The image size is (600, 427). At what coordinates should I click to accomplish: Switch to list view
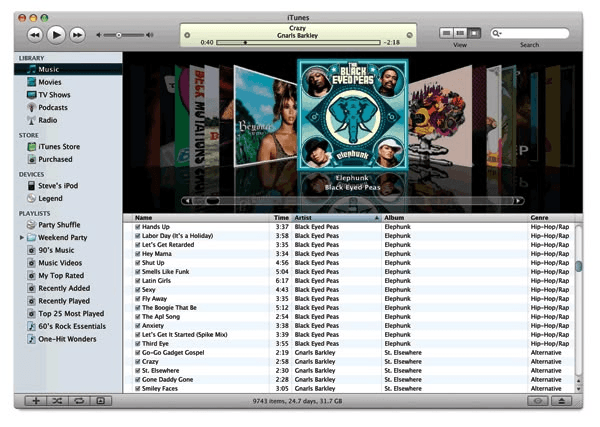446,33
